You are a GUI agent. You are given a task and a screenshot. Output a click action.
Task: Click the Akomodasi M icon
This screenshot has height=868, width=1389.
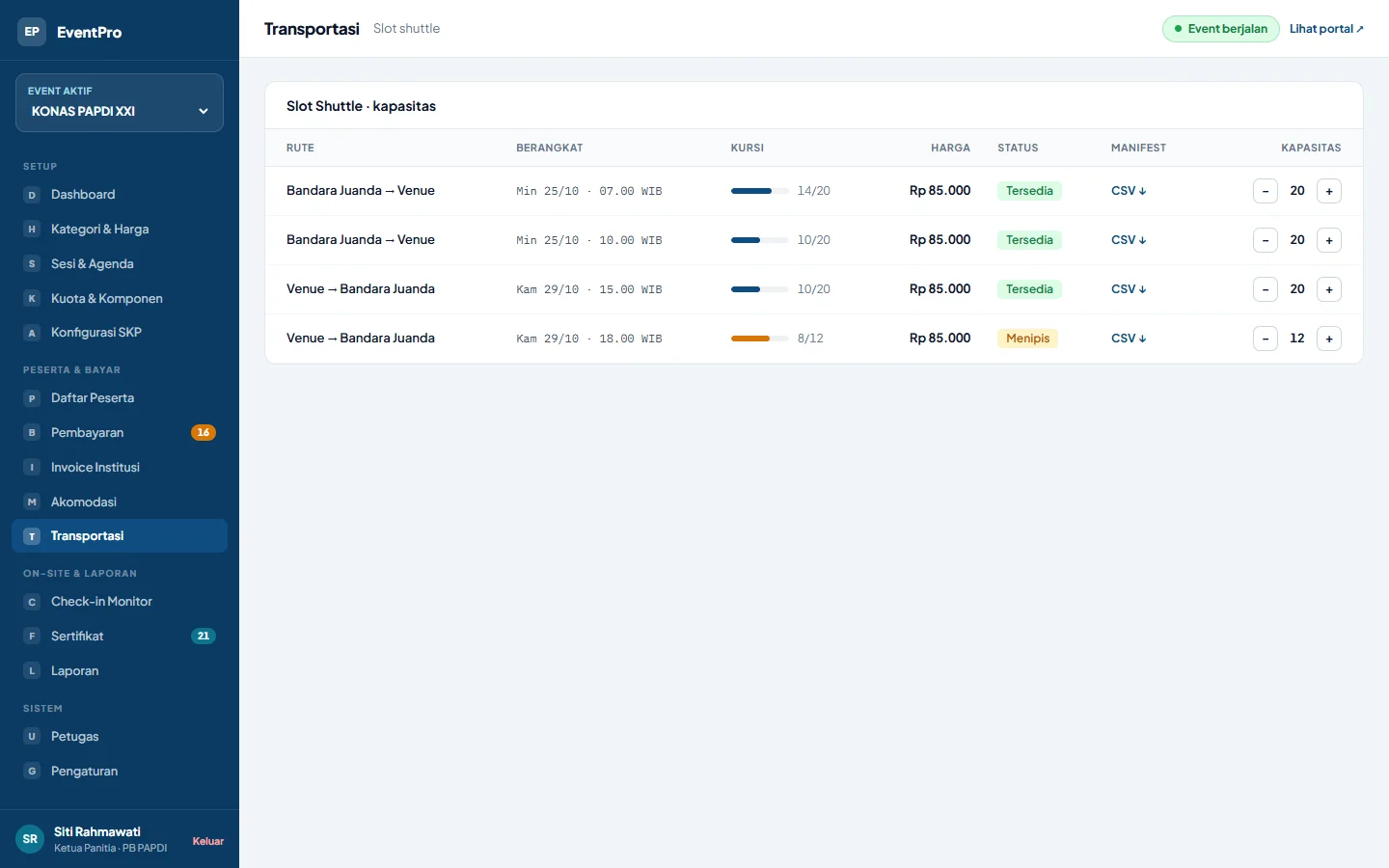(32, 502)
